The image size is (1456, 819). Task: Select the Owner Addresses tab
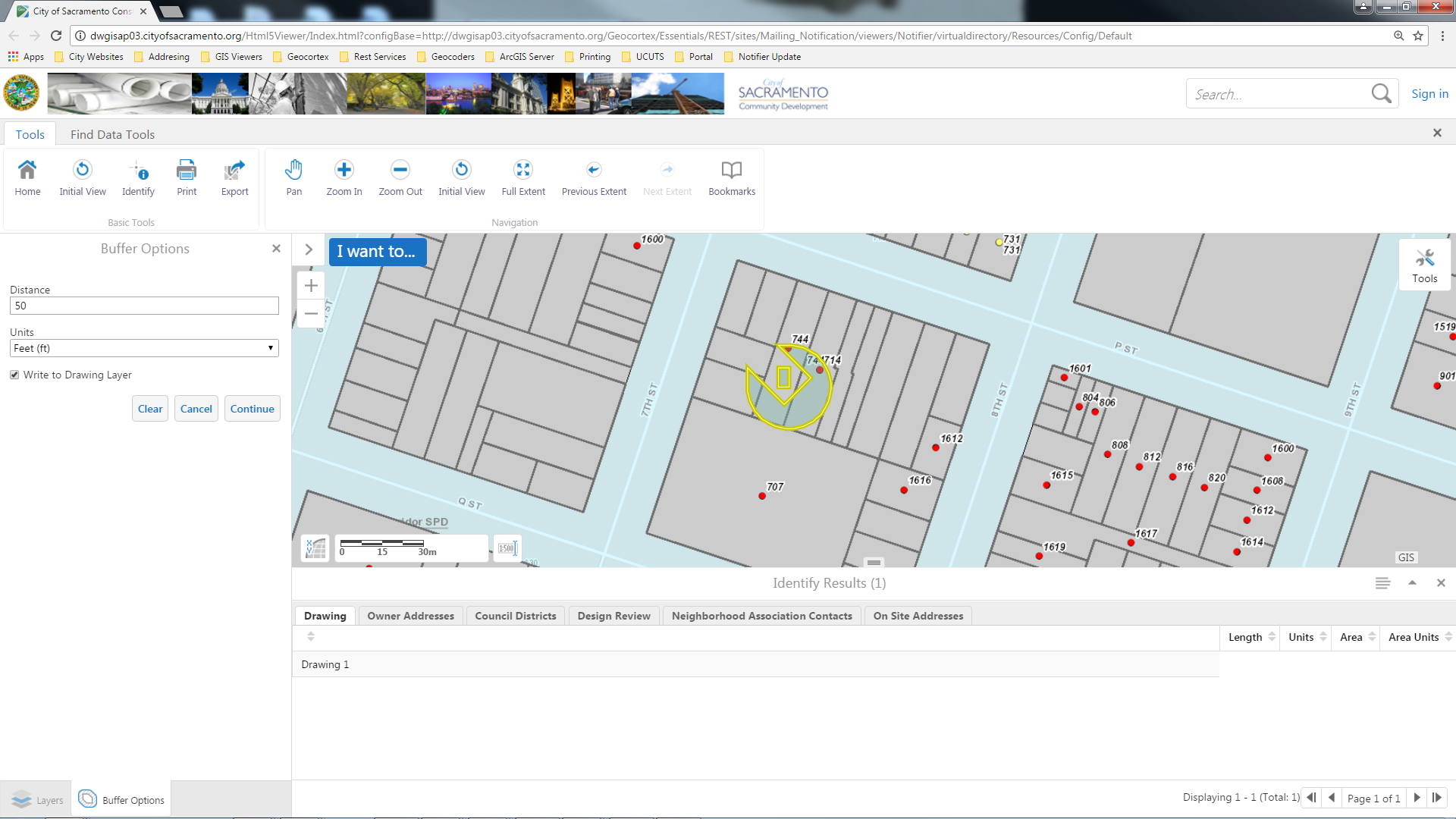coord(411,616)
